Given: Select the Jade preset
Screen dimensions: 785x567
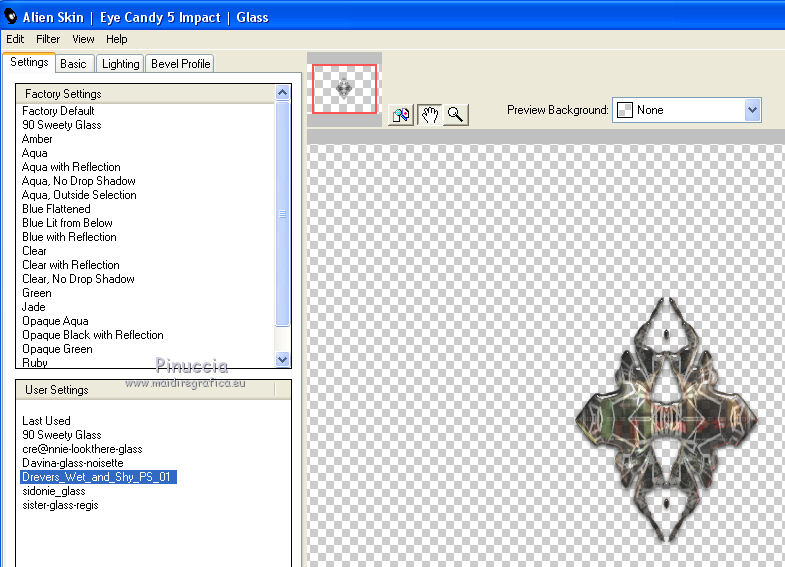Looking at the screenshot, I should (x=34, y=307).
